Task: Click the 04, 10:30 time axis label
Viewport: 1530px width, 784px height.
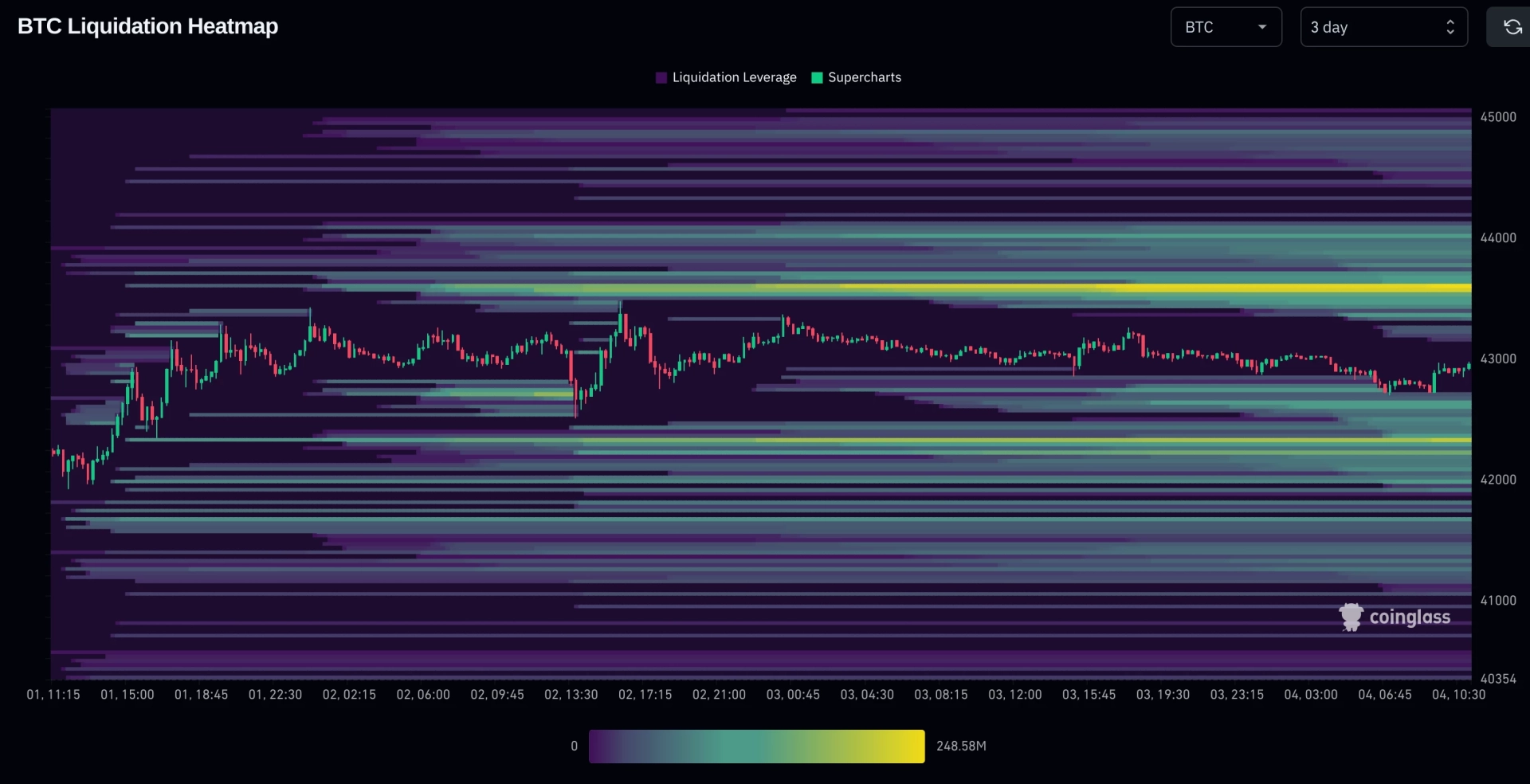Action: 1459,695
